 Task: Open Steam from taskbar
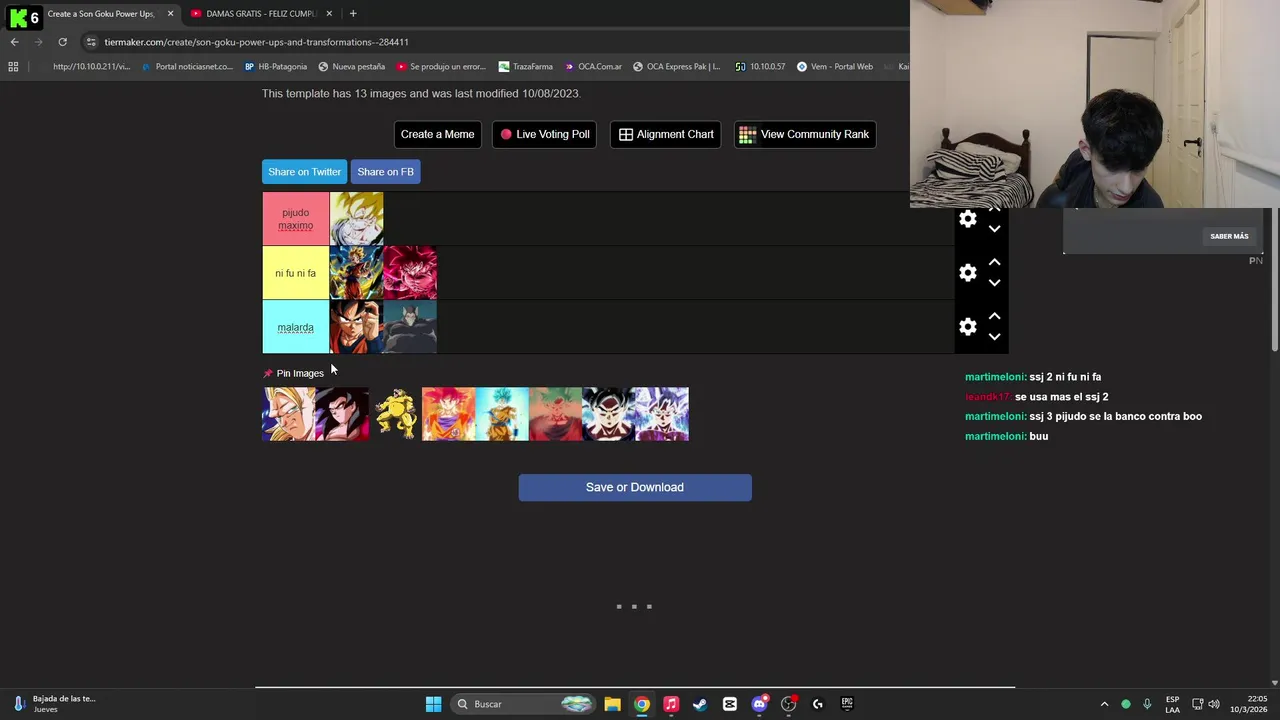[700, 704]
